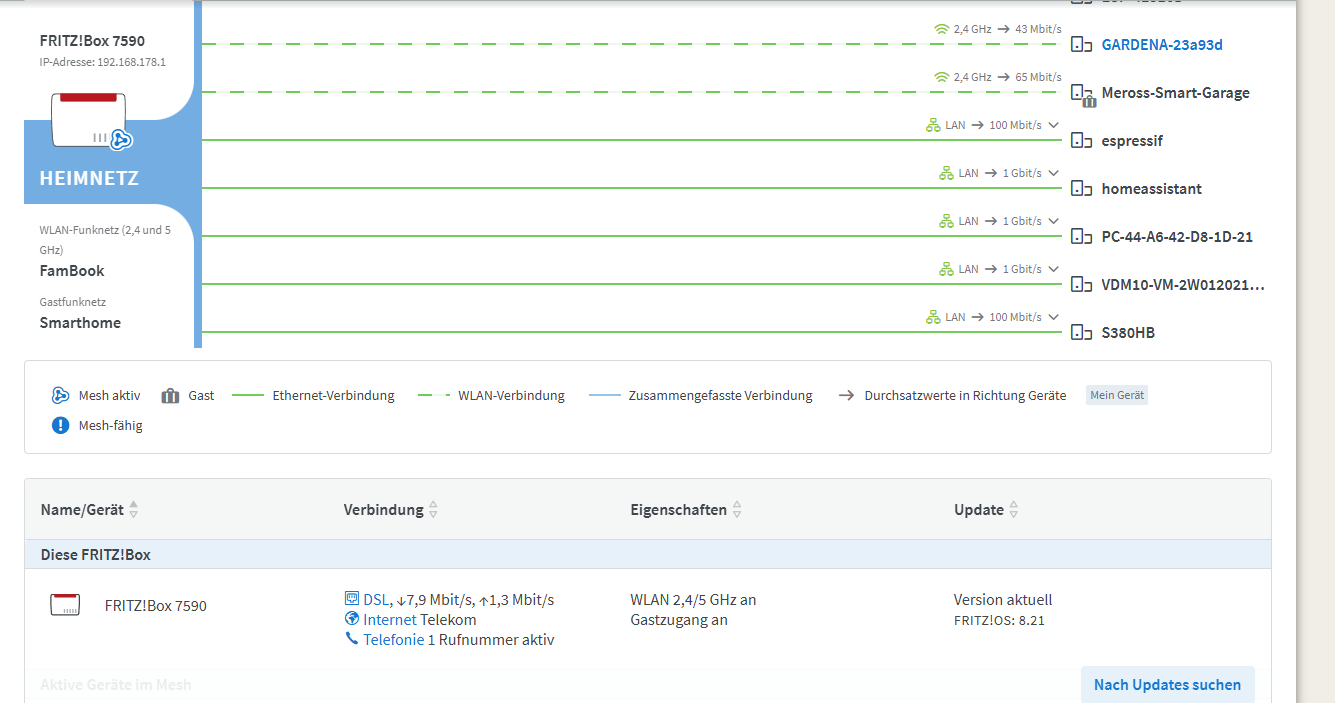Expand the VDM10-VM connection chevron
The image size is (1335, 703).
coord(1052,269)
